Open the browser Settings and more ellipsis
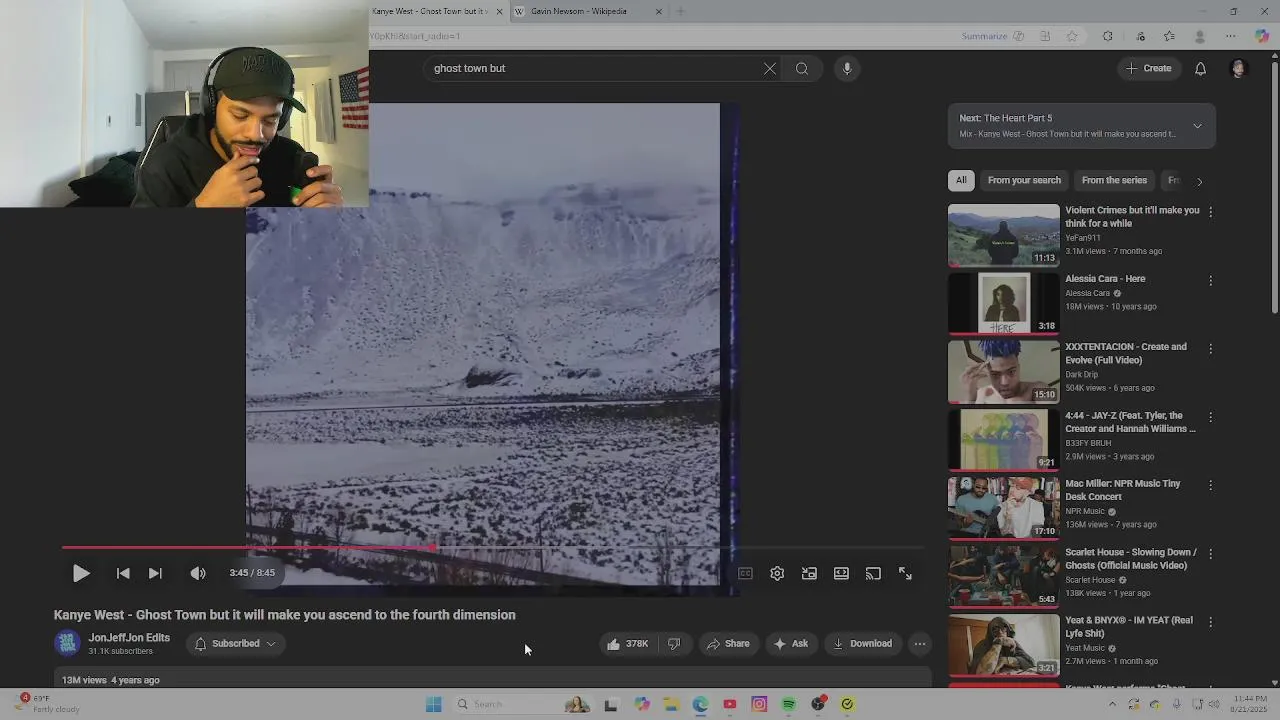The height and width of the screenshot is (720, 1280). [1231, 36]
